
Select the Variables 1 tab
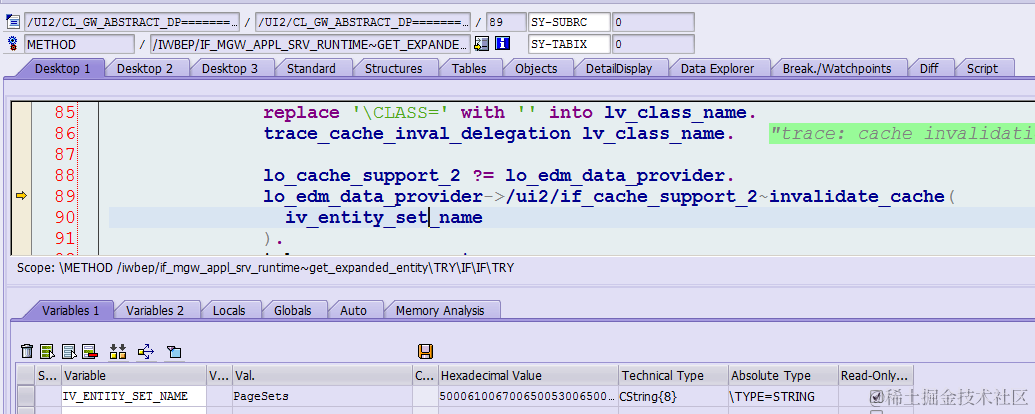[x=70, y=310]
